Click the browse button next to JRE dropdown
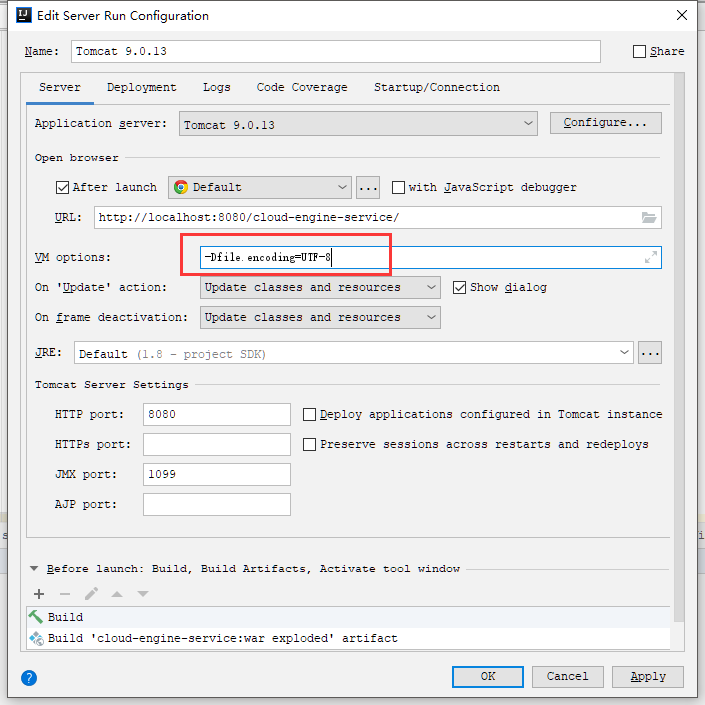 pos(650,352)
